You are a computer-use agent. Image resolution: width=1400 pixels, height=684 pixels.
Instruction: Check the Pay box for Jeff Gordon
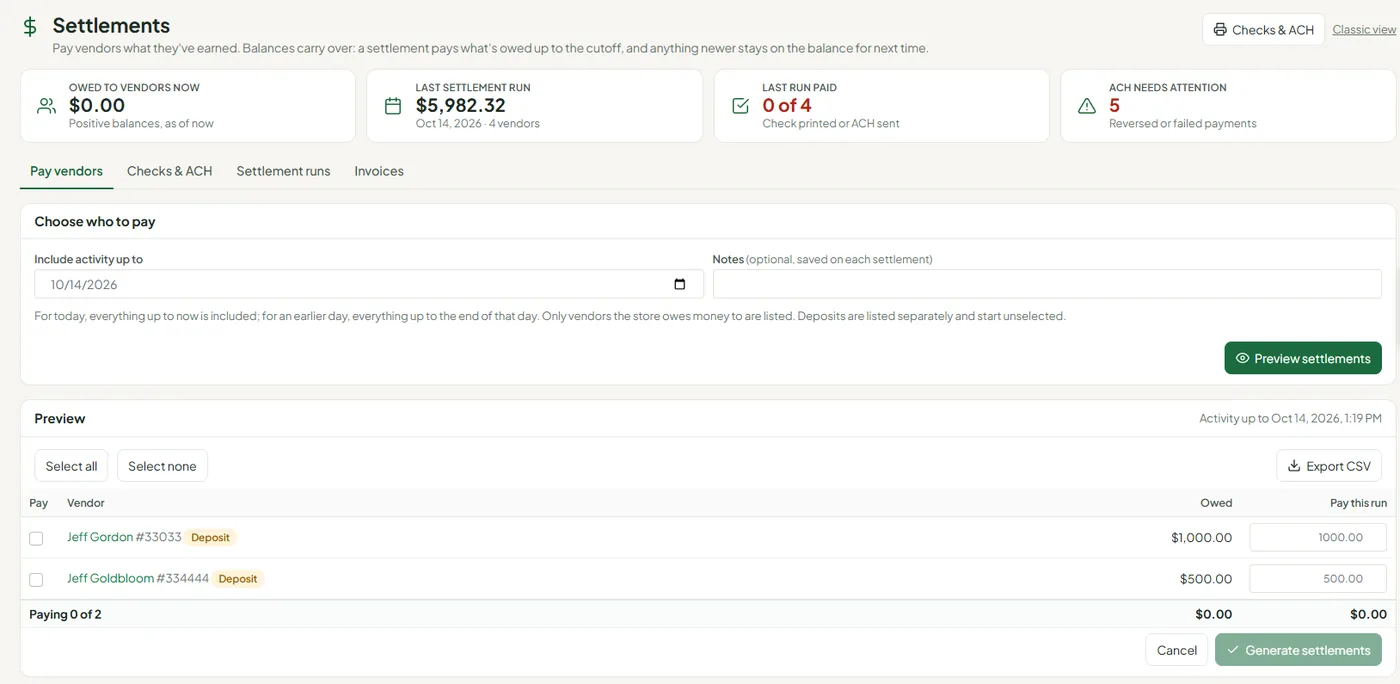click(x=36, y=538)
